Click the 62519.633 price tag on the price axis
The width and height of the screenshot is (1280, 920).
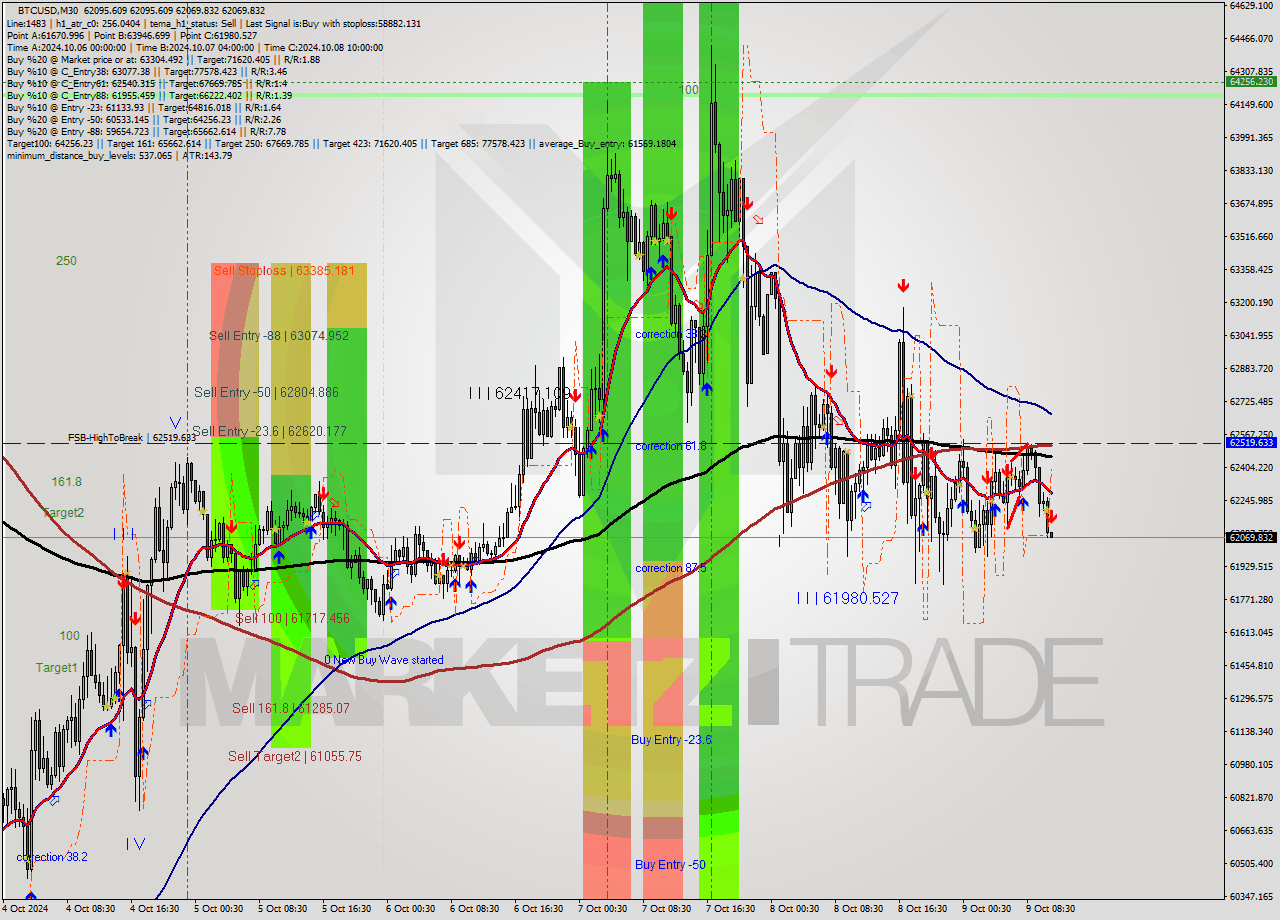1250,442
